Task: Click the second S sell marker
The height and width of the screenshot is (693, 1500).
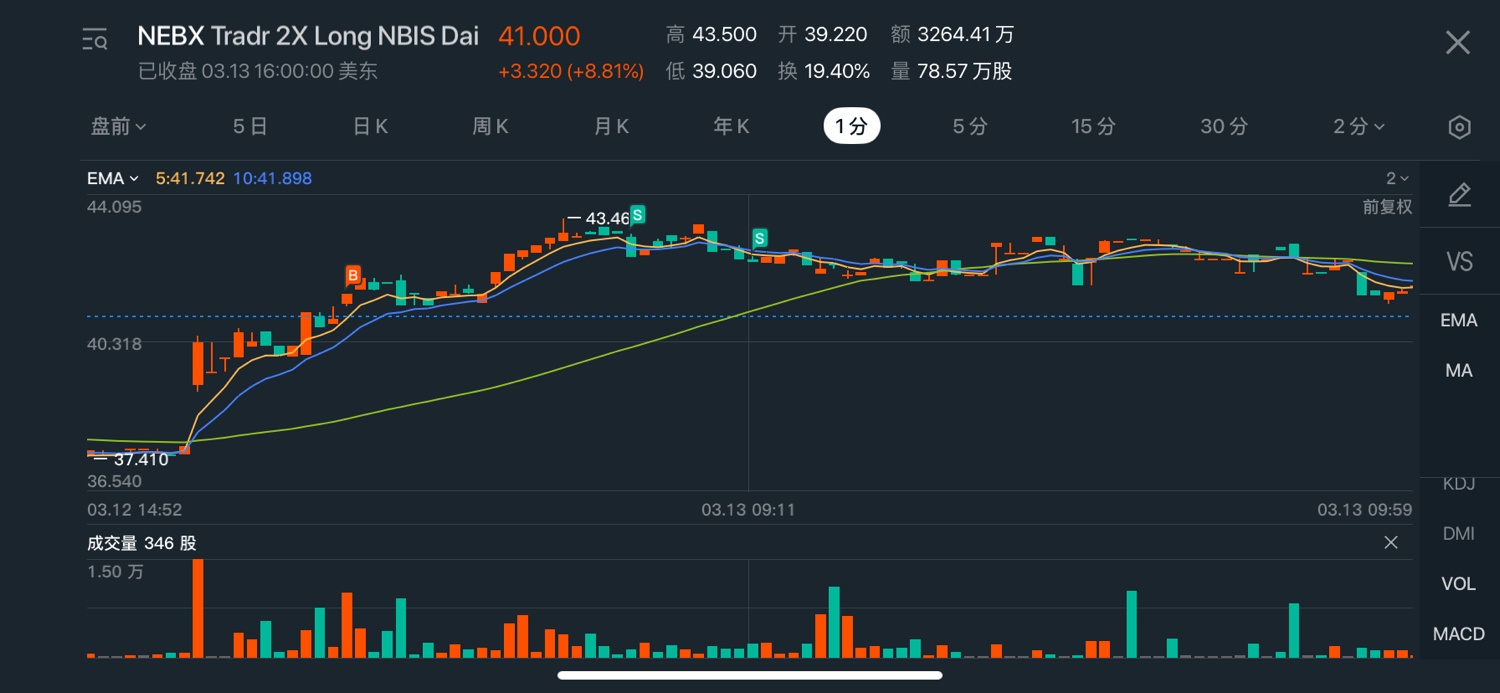Action: (760, 238)
